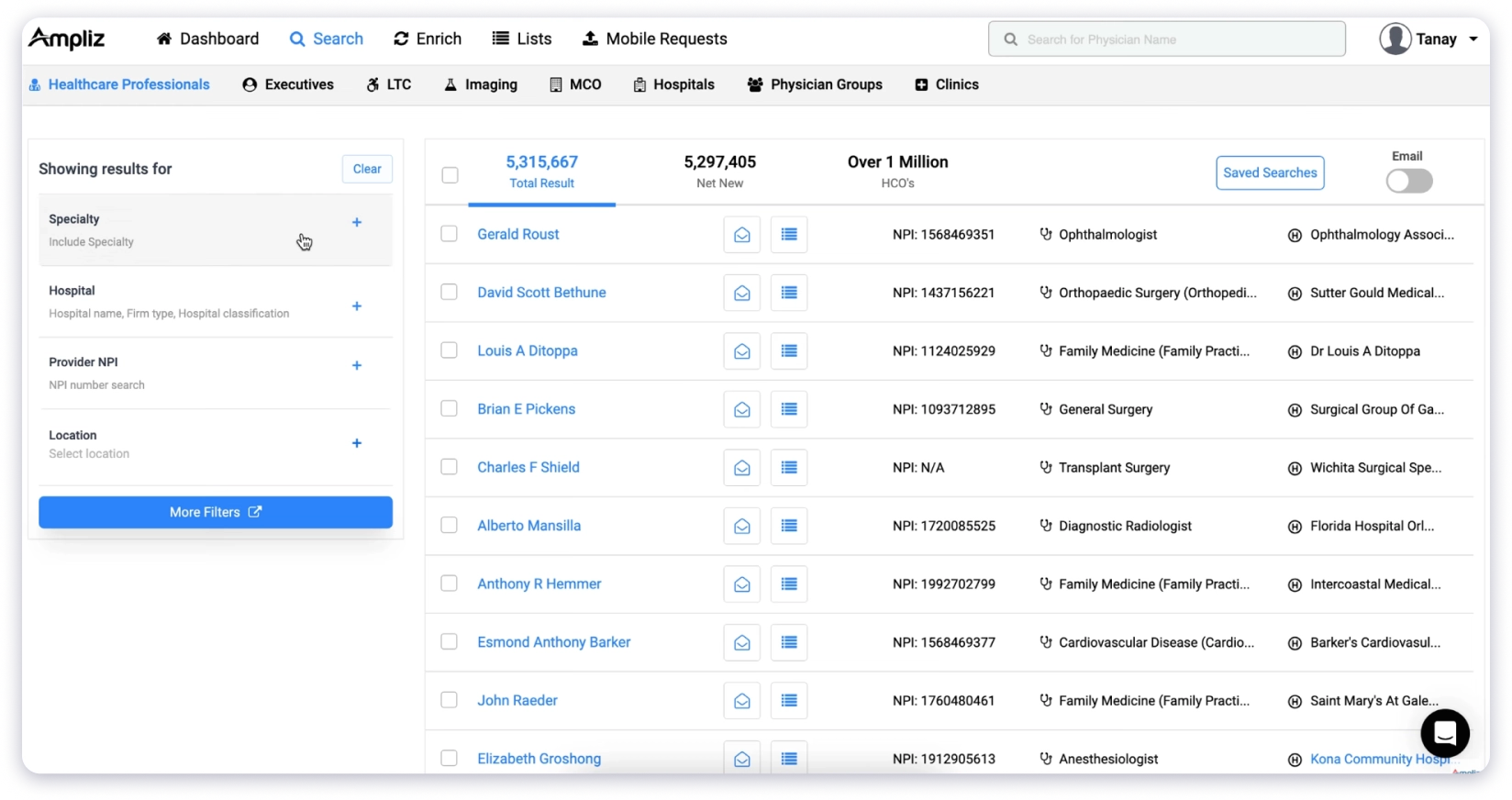
Task: Add Louis A Ditoppa to list icon
Action: 789,351
